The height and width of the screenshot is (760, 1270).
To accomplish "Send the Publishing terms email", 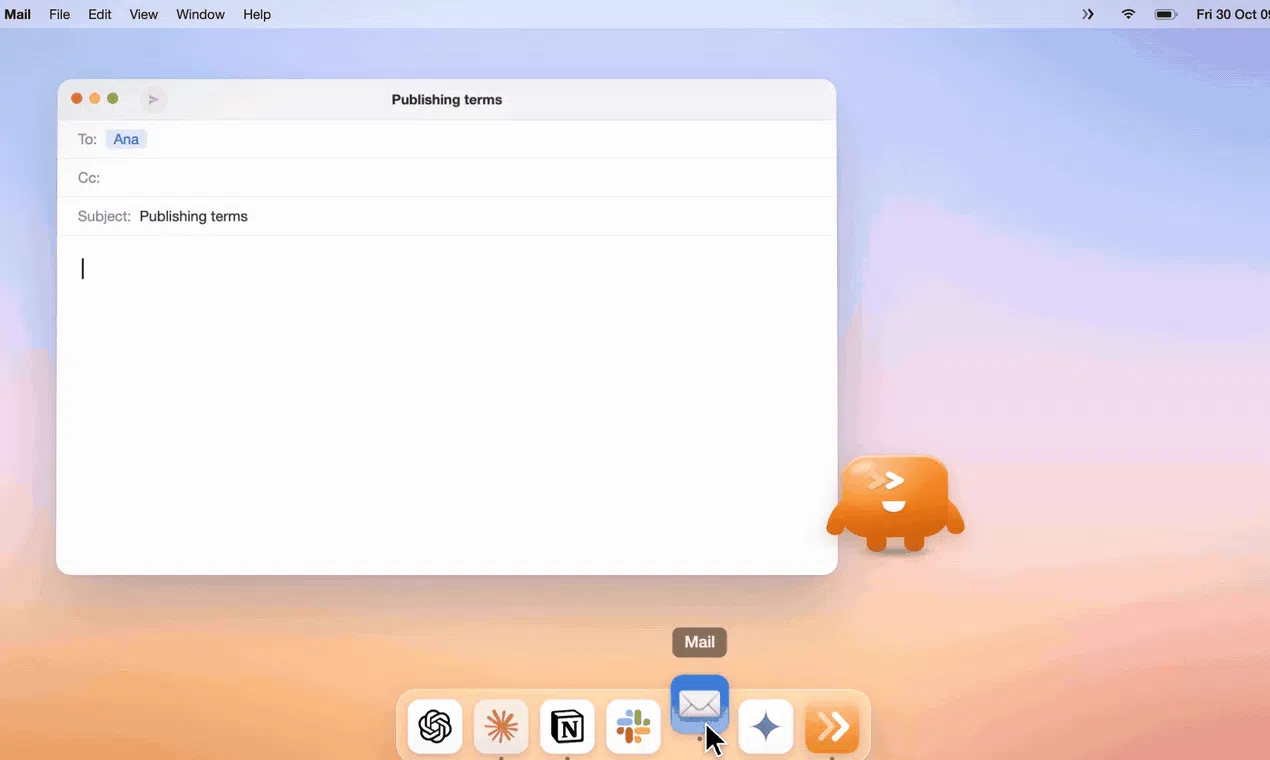I will (x=153, y=99).
